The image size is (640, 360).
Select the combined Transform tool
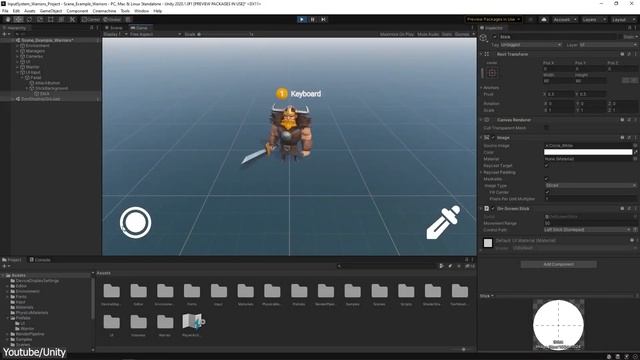point(61,19)
